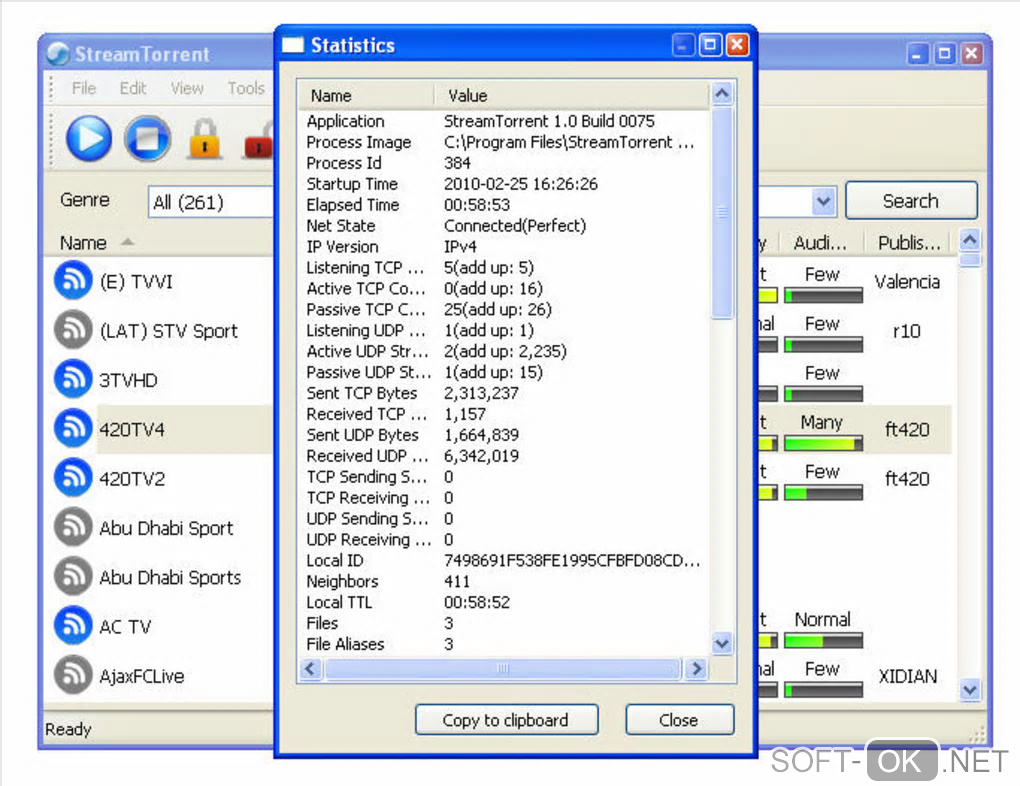Click channel list scrollbar down arrow
This screenshot has width=1020, height=786.
pos(970,689)
